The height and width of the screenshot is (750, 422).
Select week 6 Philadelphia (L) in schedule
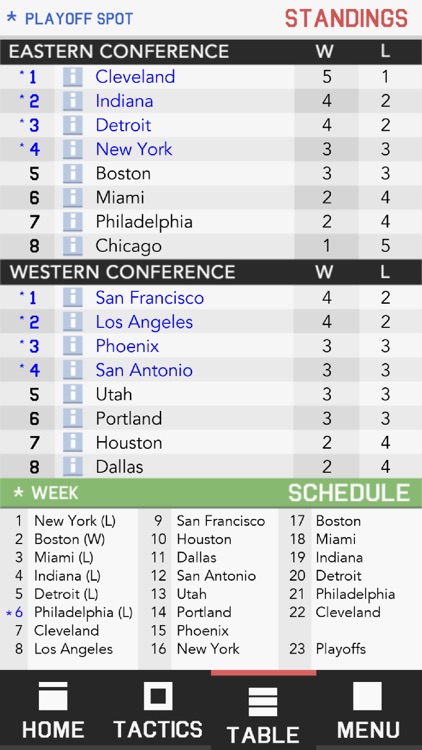[x=83, y=612]
